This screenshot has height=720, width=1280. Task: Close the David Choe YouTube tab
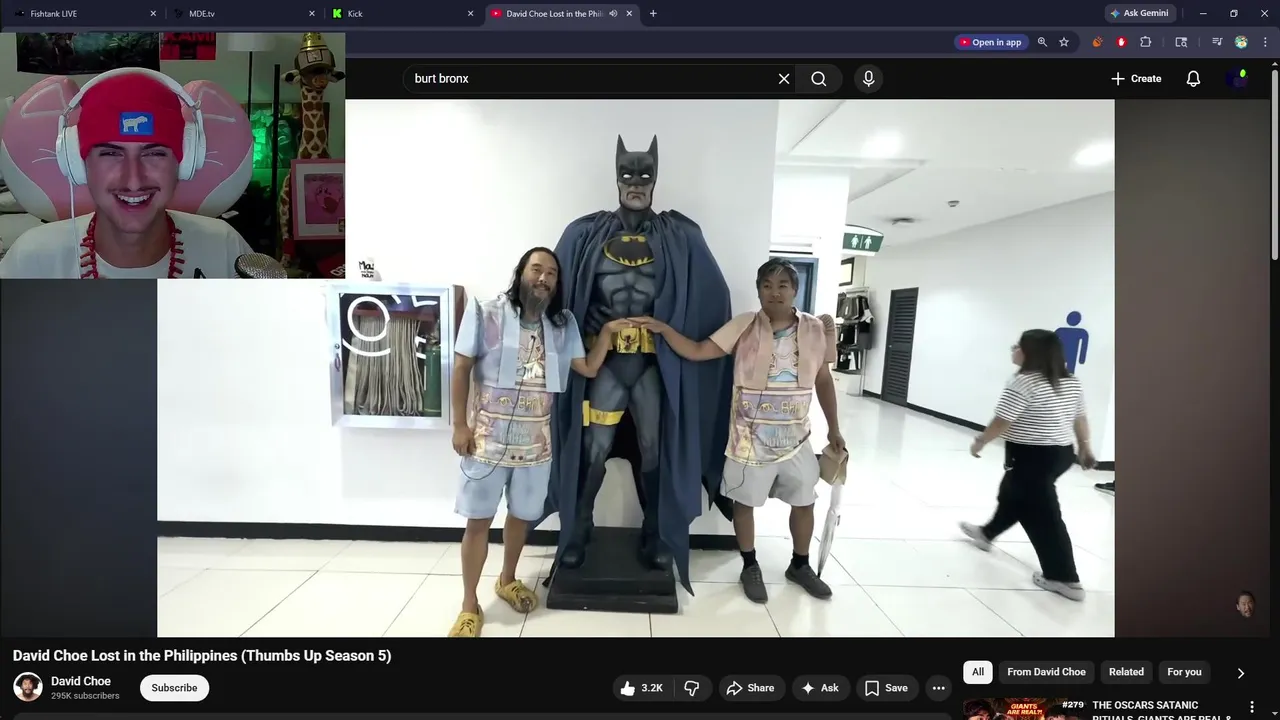630,14
